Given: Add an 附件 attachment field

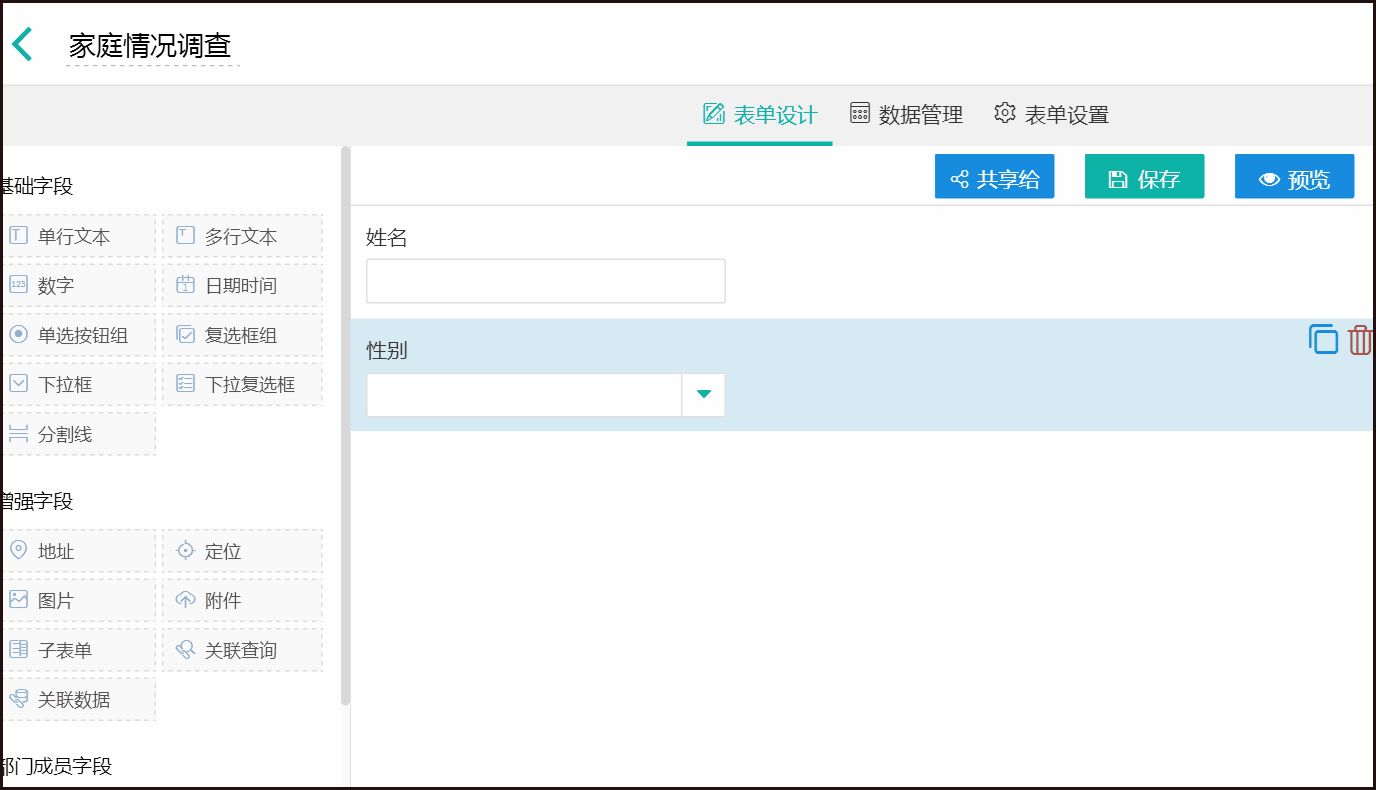Looking at the screenshot, I should coord(243,600).
